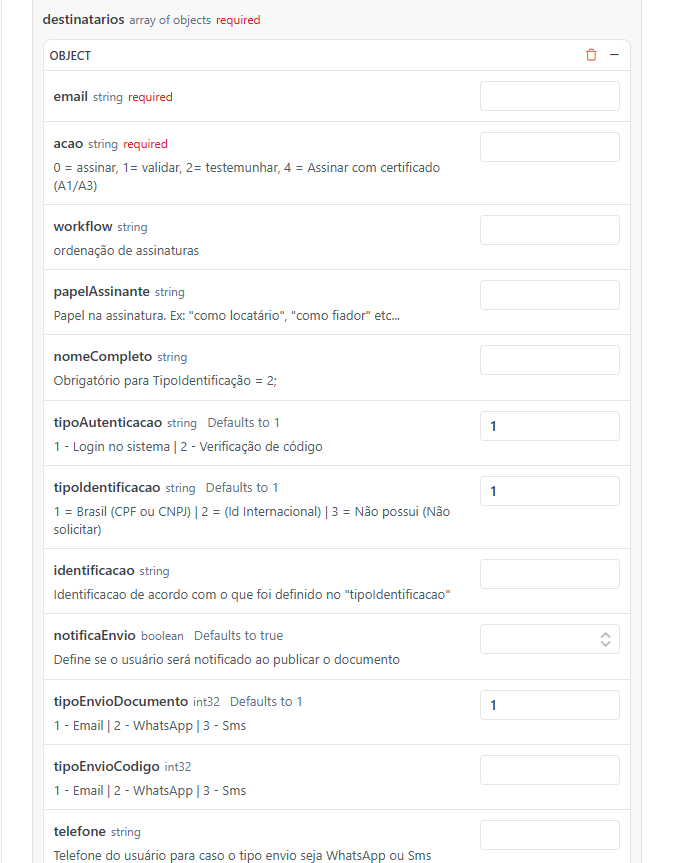Click the telefone input field

tap(550, 835)
